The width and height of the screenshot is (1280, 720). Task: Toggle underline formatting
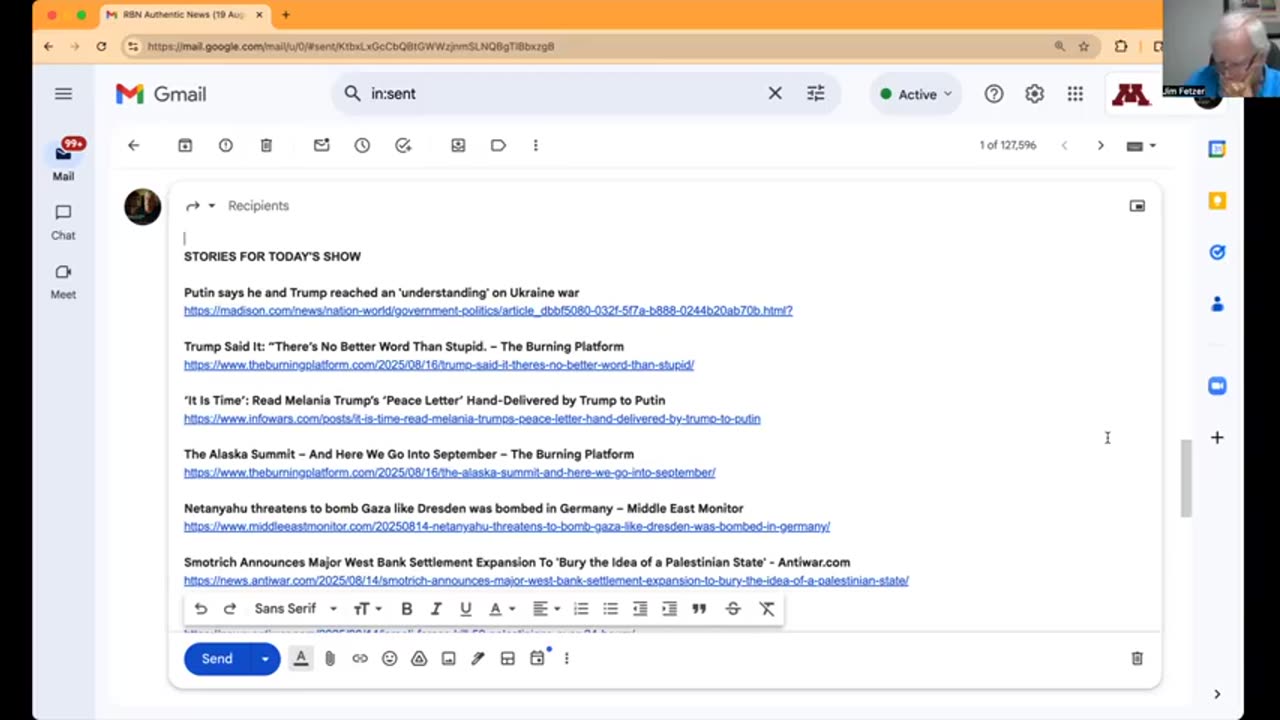click(x=465, y=608)
